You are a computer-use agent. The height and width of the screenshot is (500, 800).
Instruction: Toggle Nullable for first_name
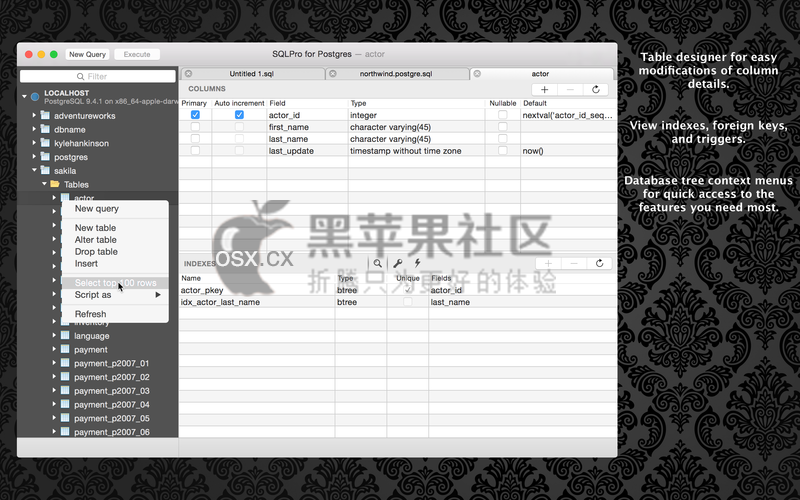click(503, 127)
